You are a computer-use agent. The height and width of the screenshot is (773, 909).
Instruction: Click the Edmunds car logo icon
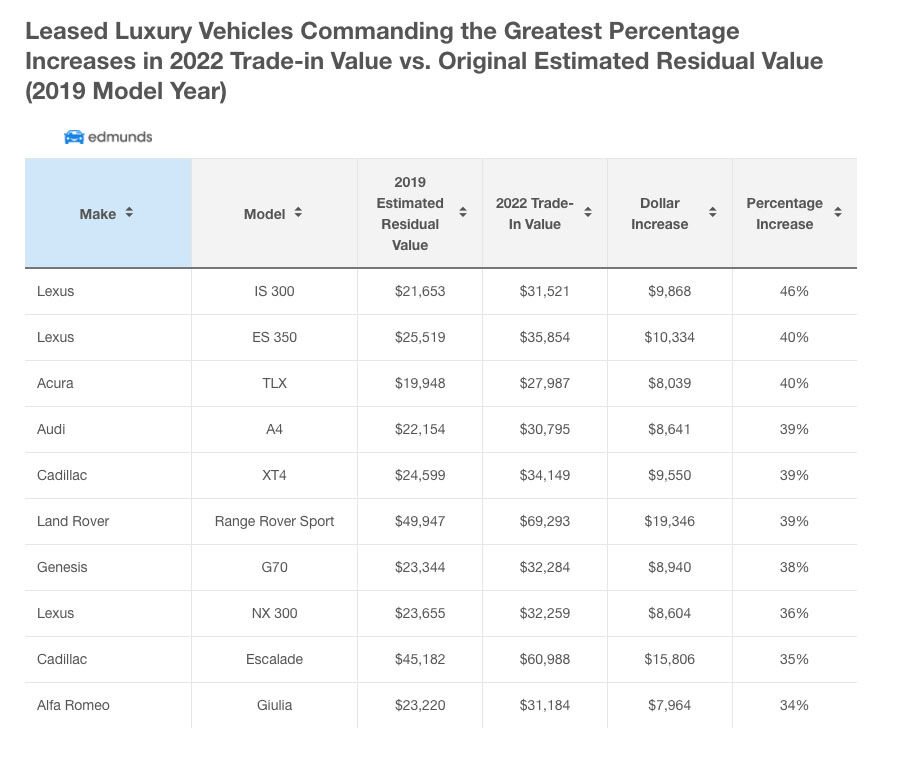click(74, 137)
